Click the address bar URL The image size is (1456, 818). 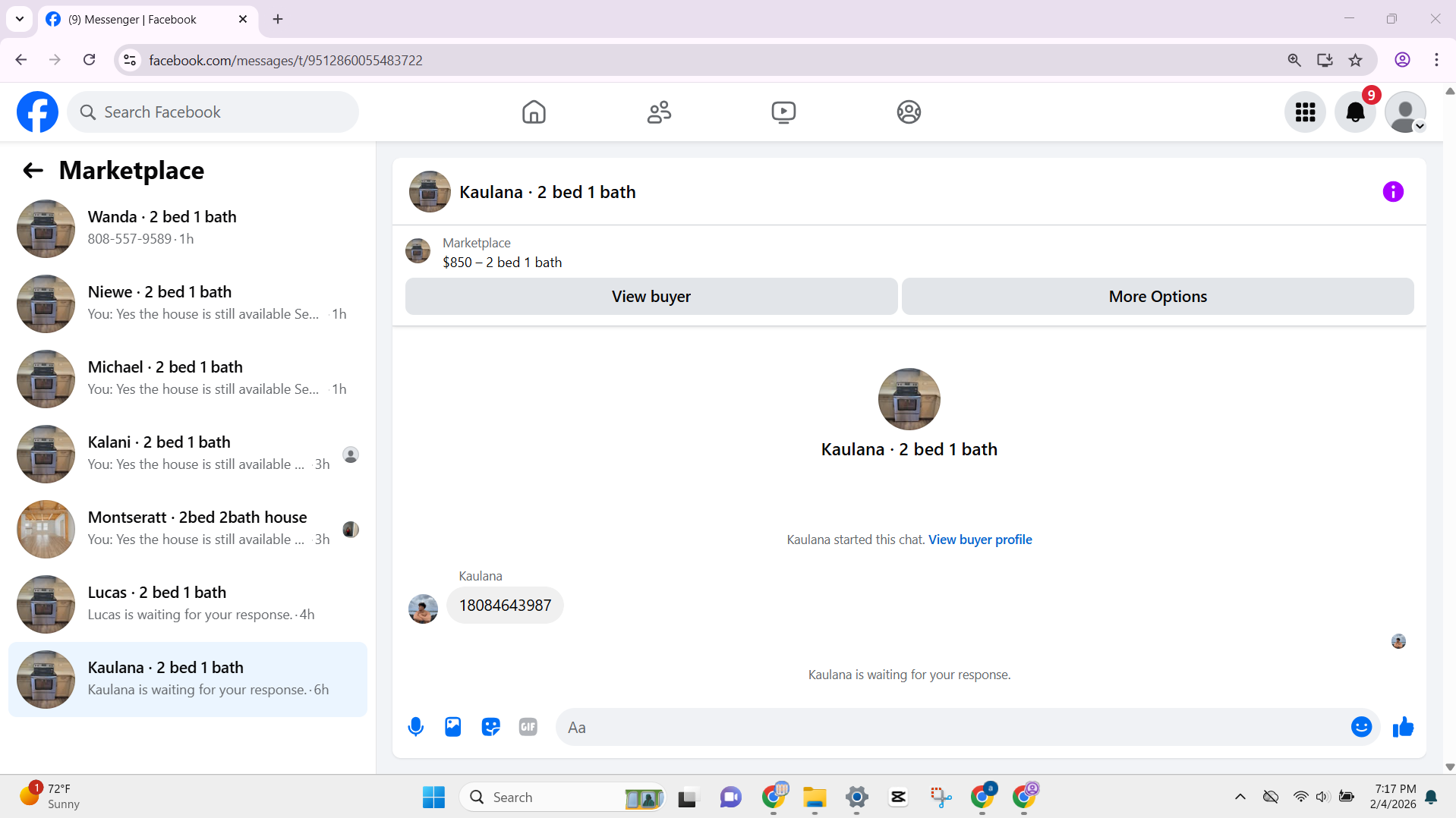(x=285, y=60)
